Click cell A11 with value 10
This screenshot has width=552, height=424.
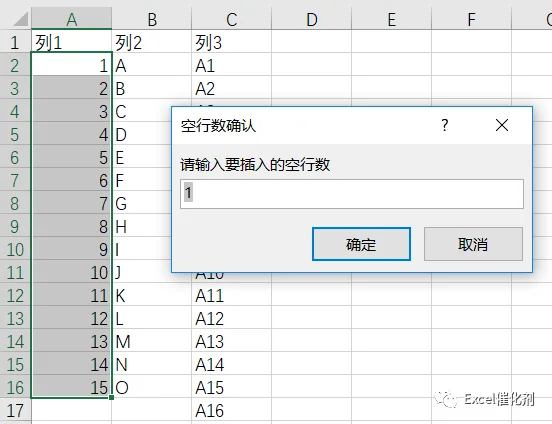pyautogui.click(x=71, y=272)
